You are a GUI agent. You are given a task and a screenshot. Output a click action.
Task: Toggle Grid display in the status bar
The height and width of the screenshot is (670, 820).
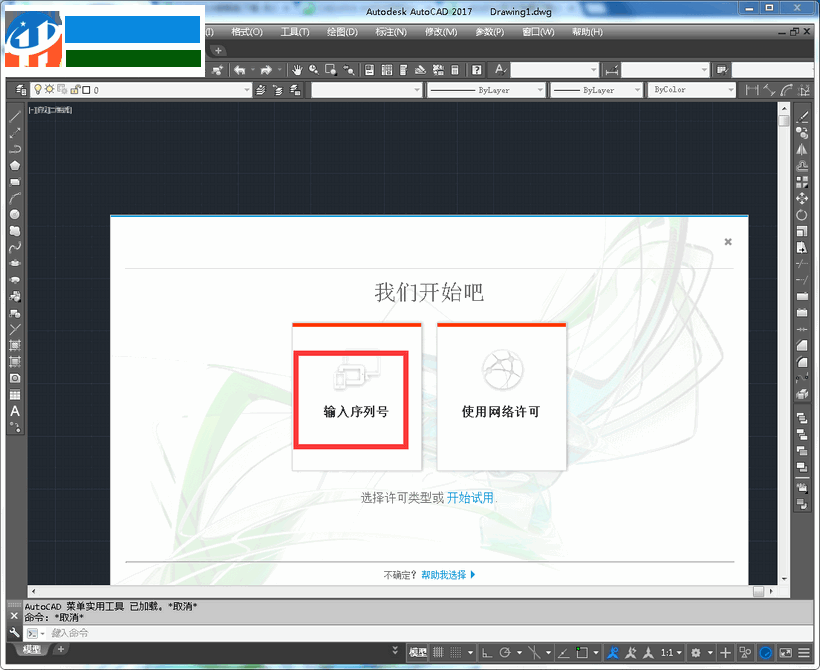[438, 652]
